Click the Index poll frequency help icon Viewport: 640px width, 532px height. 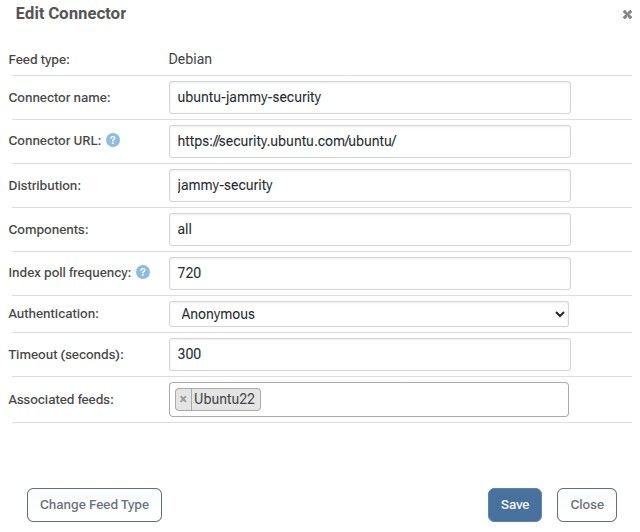point(143,272)
